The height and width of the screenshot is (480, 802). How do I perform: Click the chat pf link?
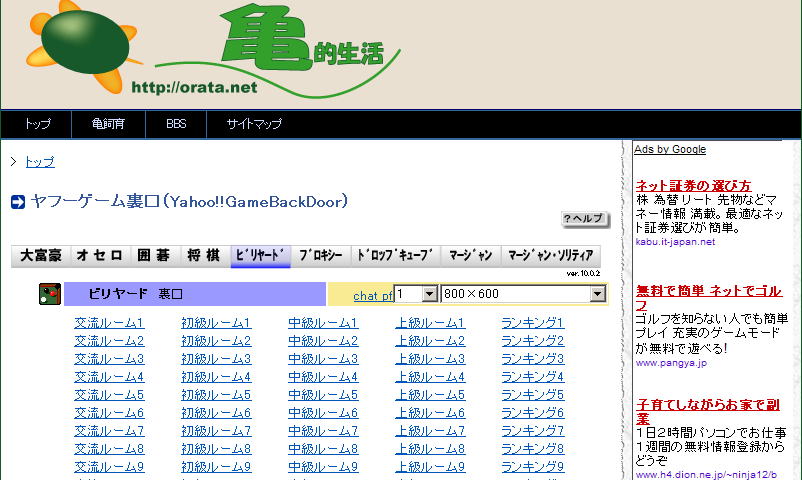[x=373, y=296]
